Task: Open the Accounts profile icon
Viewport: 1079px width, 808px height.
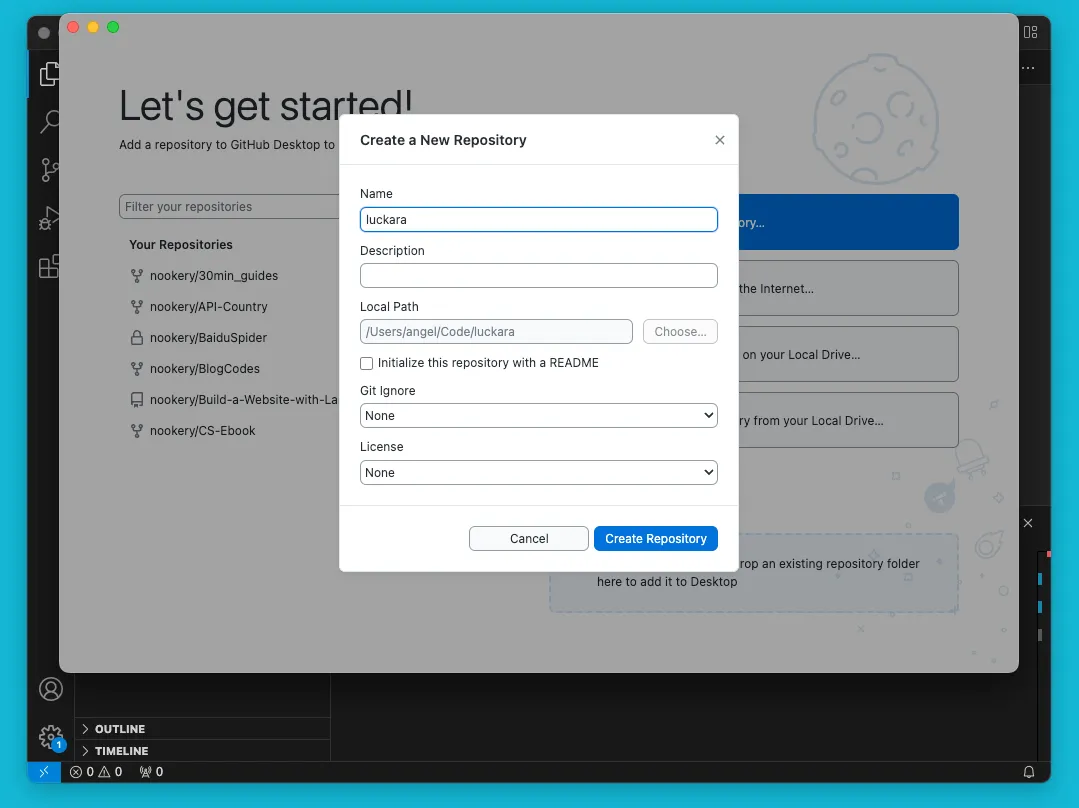Action: click(50, 689)
